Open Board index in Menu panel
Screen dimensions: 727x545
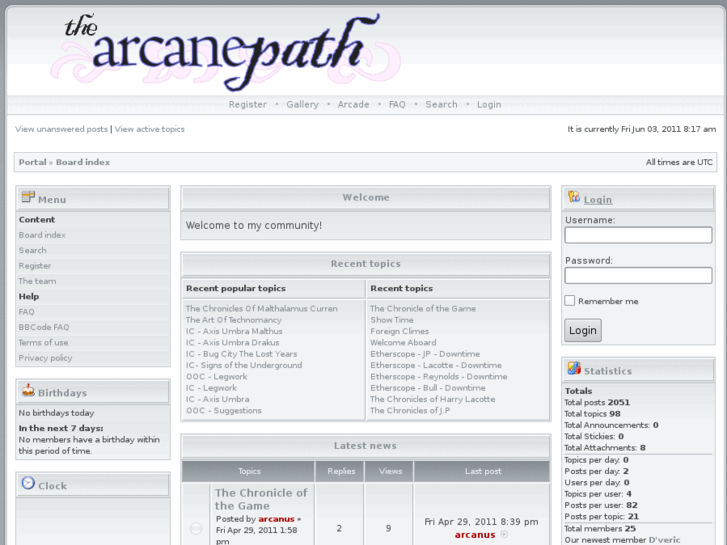pos(42,235)
